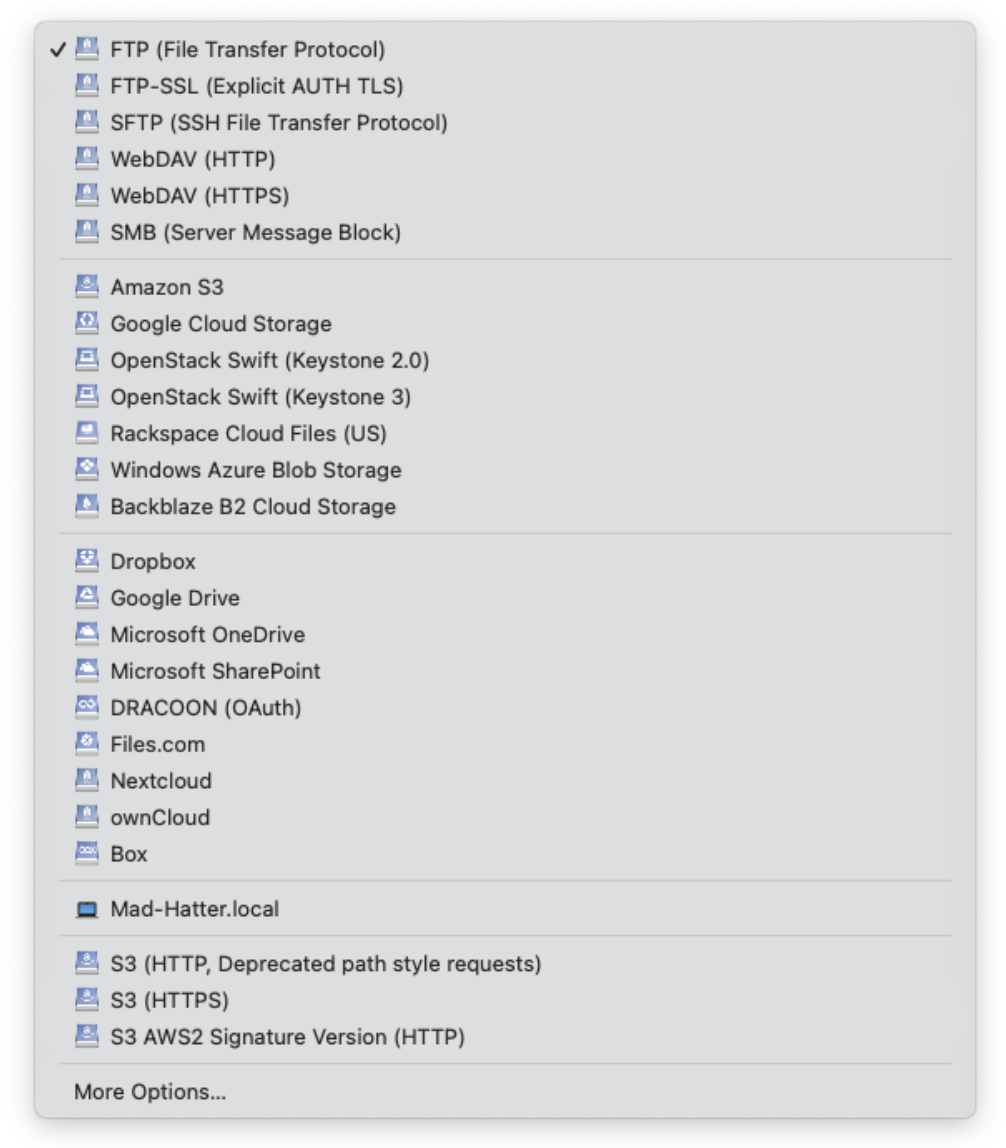
Task: Select Nextcloud connection type
Action: [160, 781]
